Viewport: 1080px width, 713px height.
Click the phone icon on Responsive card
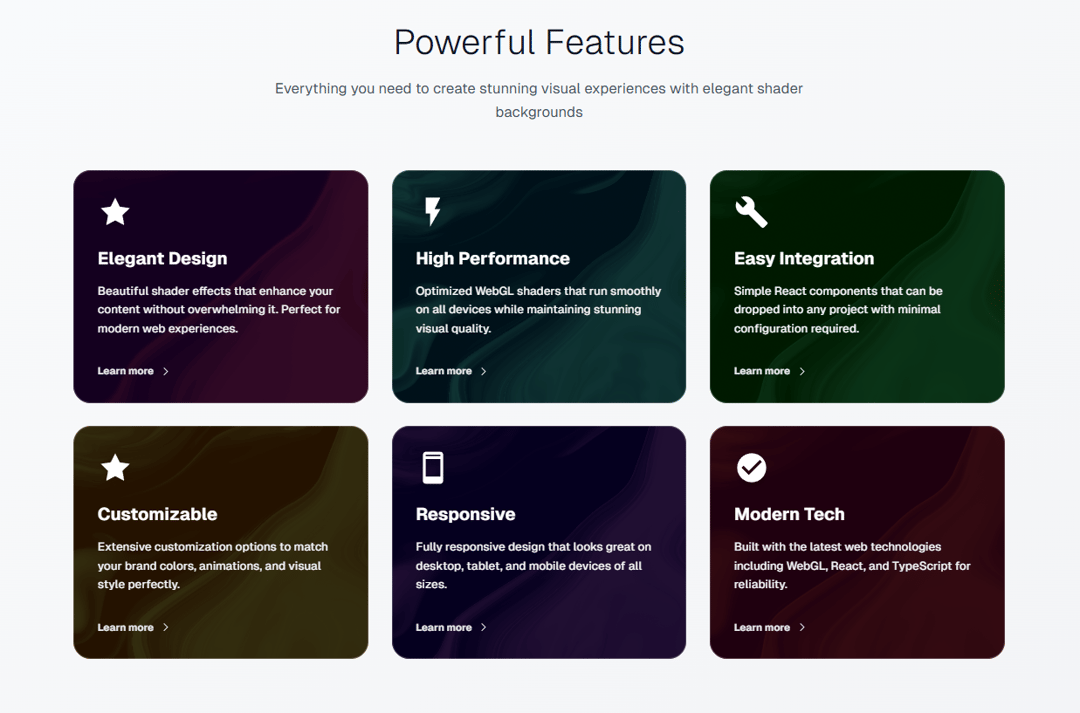[x=433, y=468]
